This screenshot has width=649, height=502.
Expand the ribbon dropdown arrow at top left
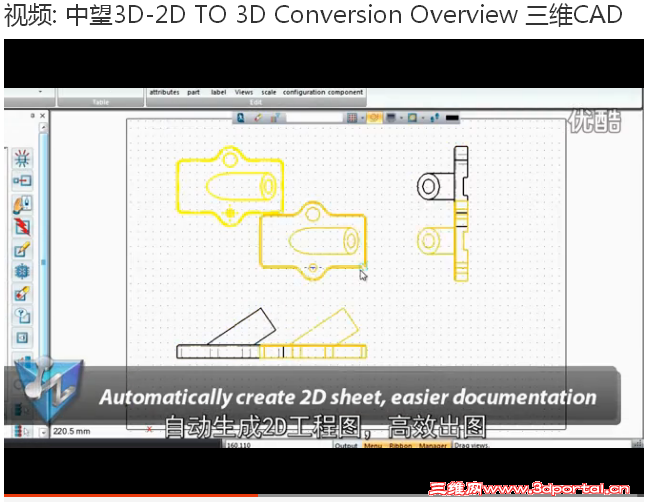click(x=40, y=91)
